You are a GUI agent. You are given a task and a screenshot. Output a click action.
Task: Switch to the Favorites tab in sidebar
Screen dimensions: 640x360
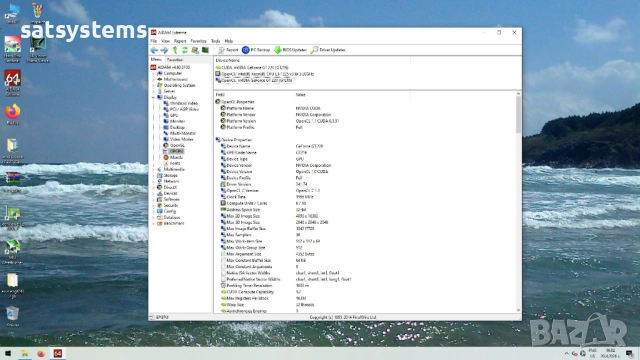(175, 60)
